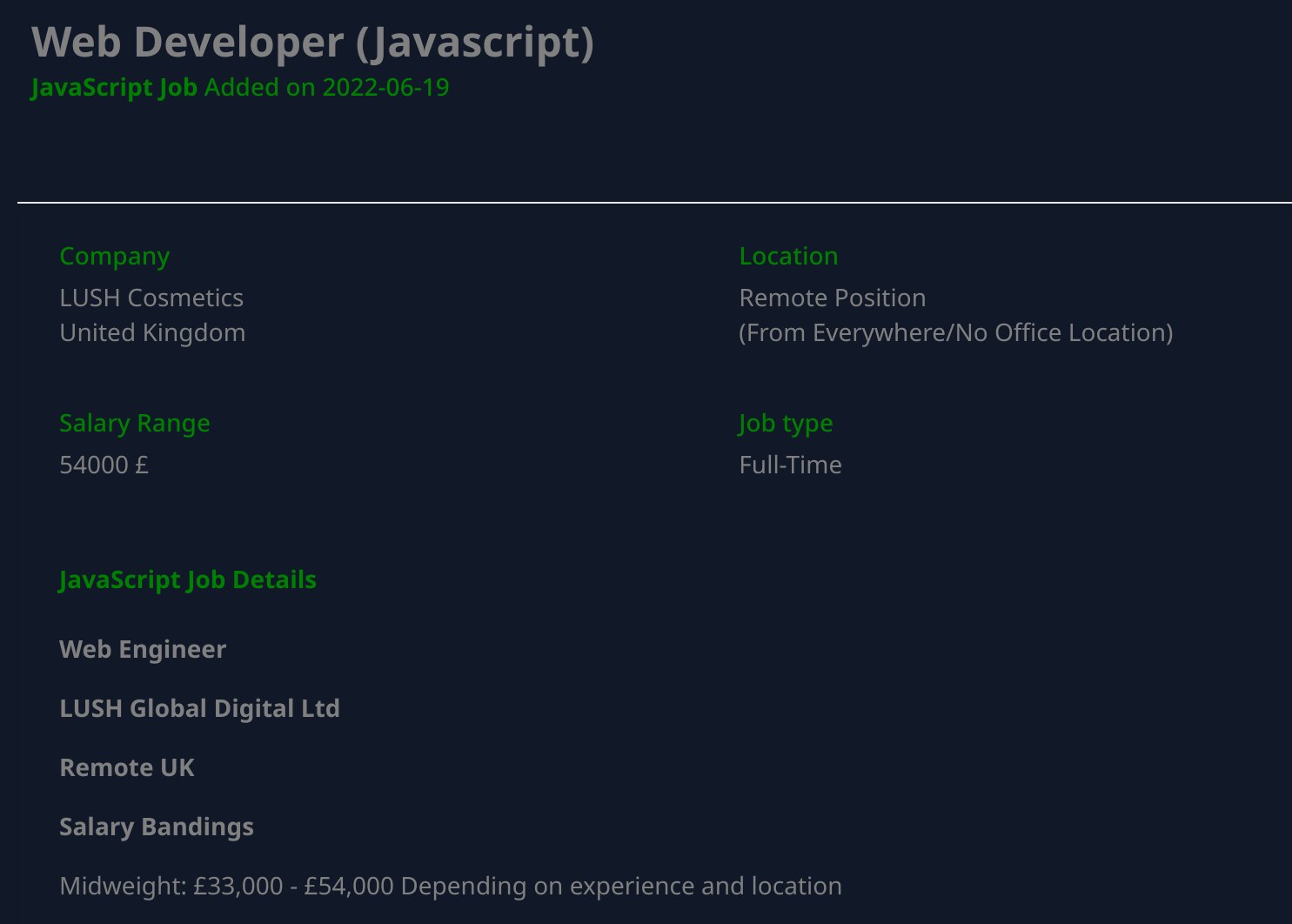Click the "Company" section label
Image resolution: width=1292 pixels, height=924 pixels.
click(x=115, y=257)
